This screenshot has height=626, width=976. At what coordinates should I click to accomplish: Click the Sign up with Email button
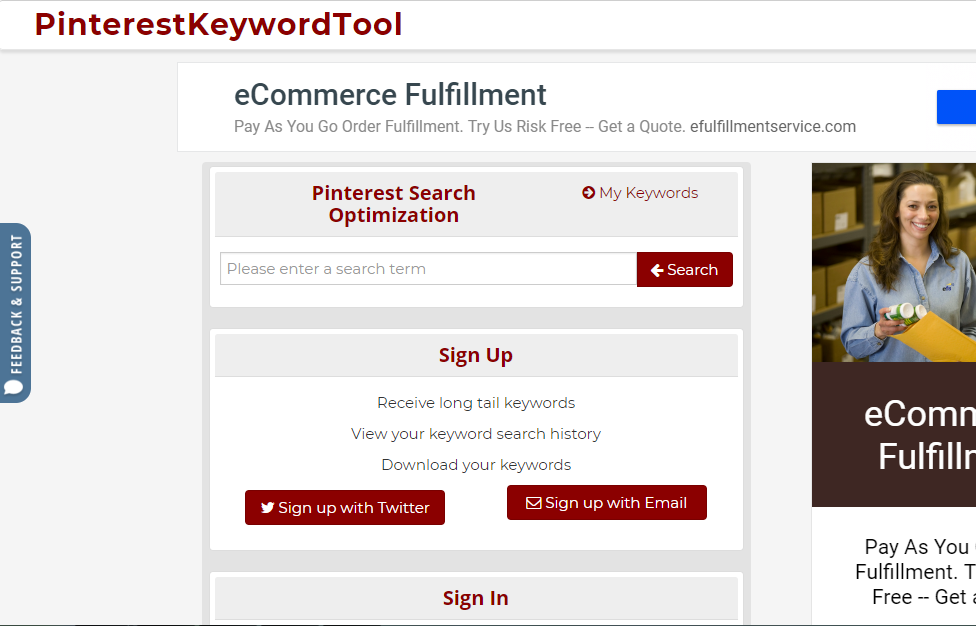pos(607,502)
